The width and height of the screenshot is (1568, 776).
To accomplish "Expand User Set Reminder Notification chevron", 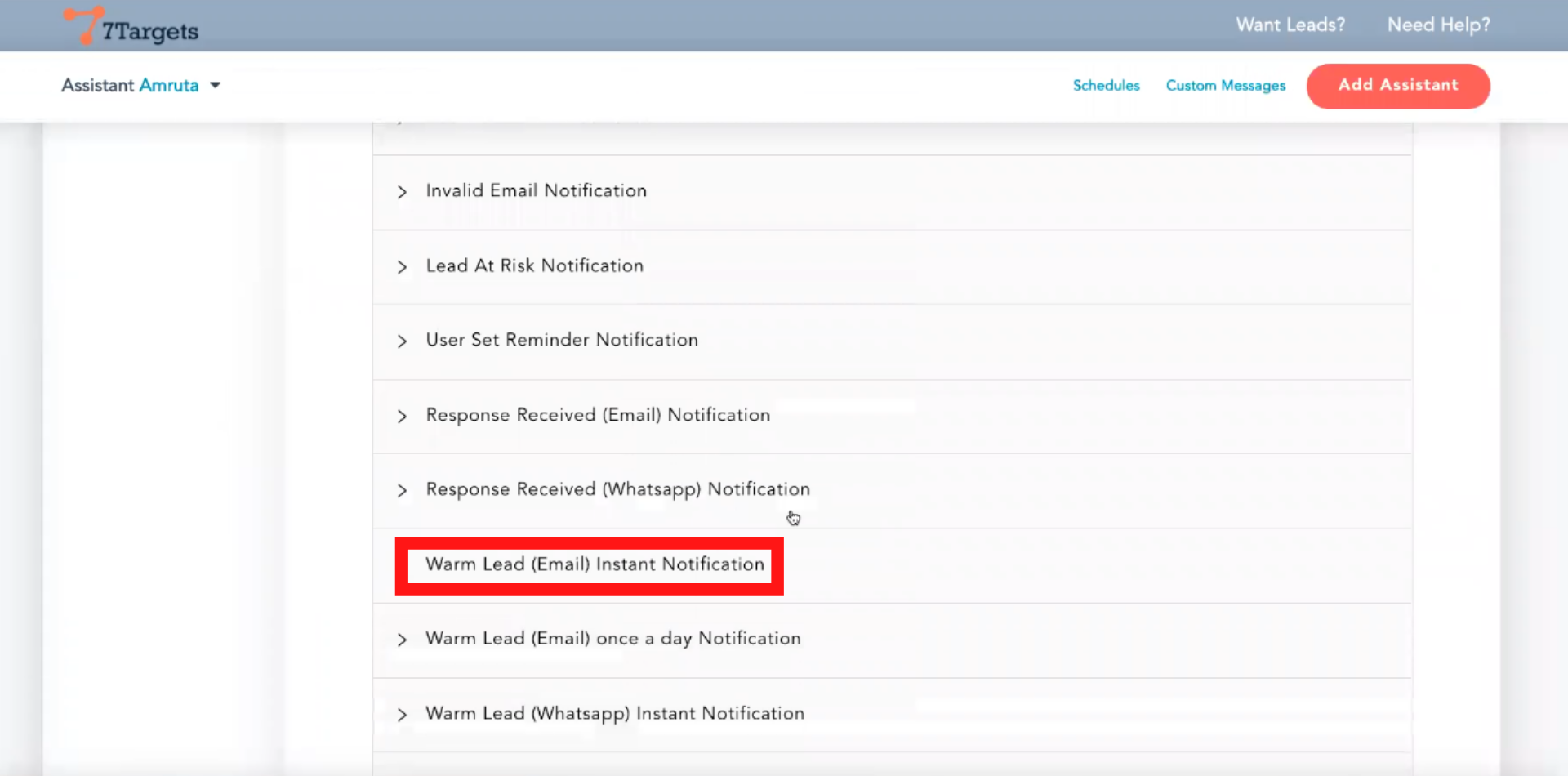I will click(402, 341).
